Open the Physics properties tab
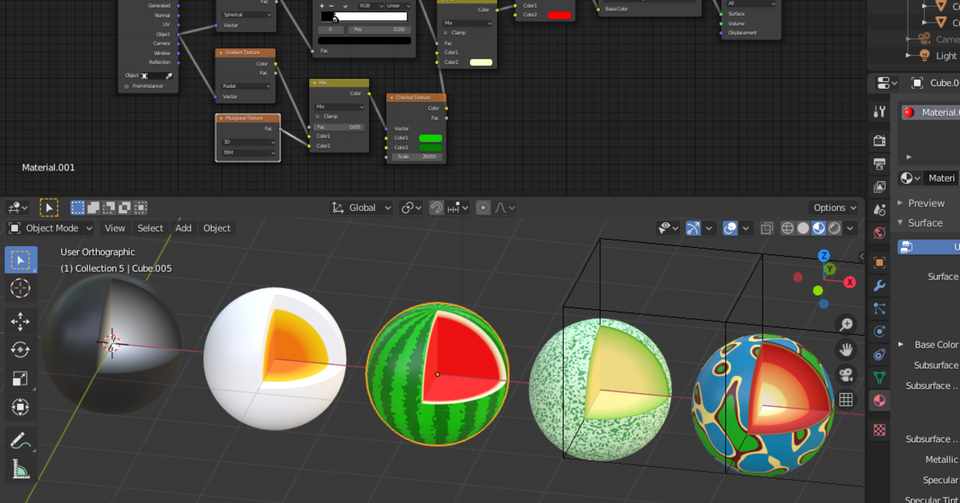The height and width of the screenshot is (503, 960). pos(880,332)
